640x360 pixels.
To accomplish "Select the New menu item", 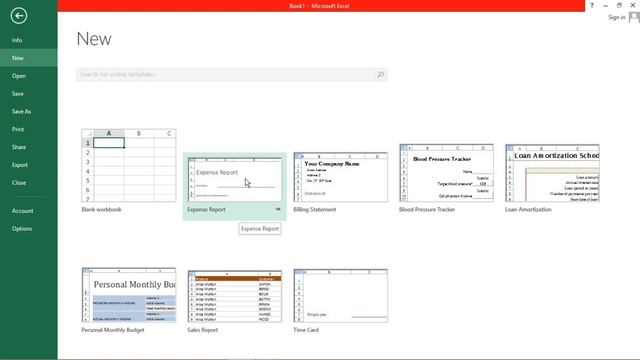I will 29,58.
